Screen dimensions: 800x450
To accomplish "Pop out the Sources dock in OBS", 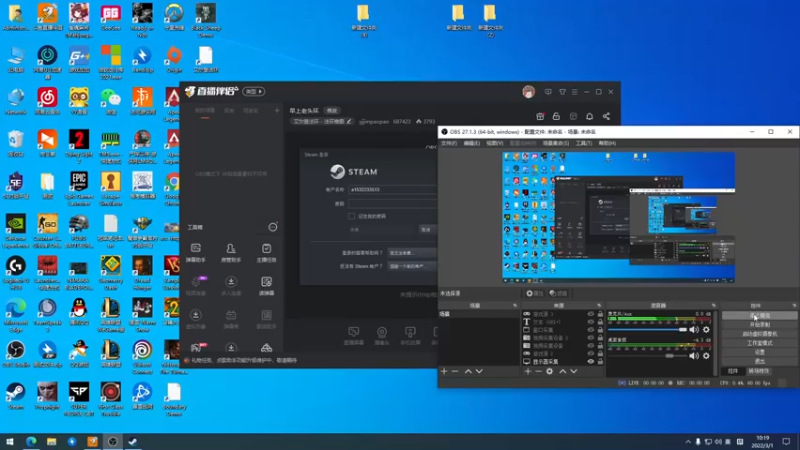I will 599,306.
